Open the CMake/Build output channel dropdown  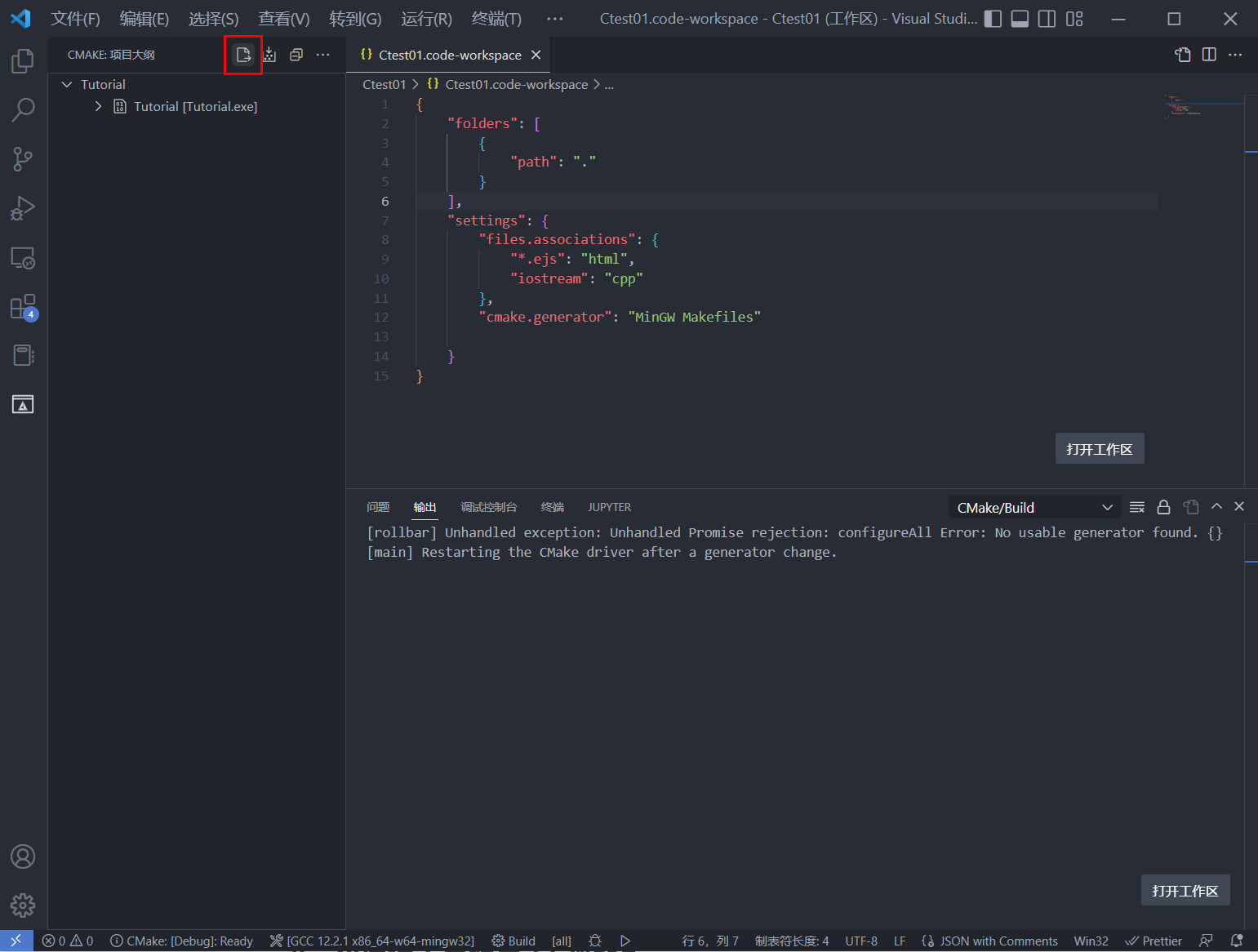(x=1034, y=506)
